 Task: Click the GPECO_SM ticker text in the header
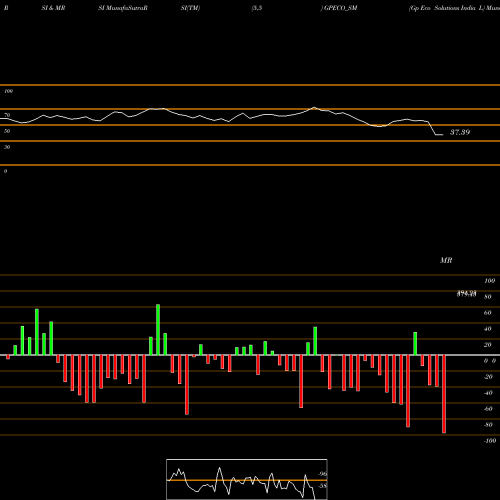(341, 8)
